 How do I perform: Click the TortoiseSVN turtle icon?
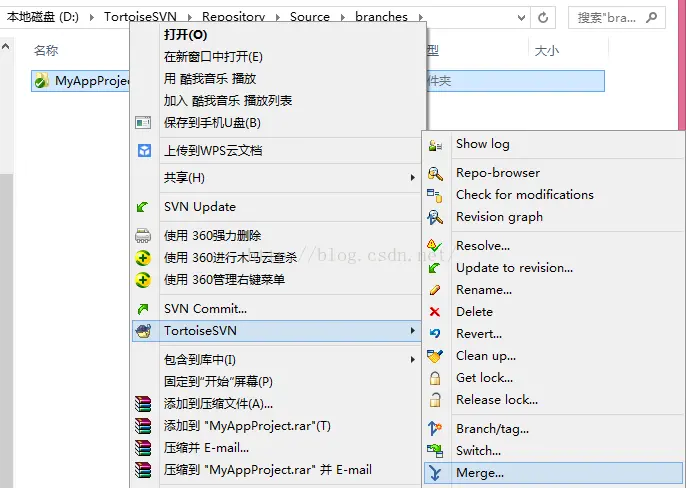tap(144, 331)
